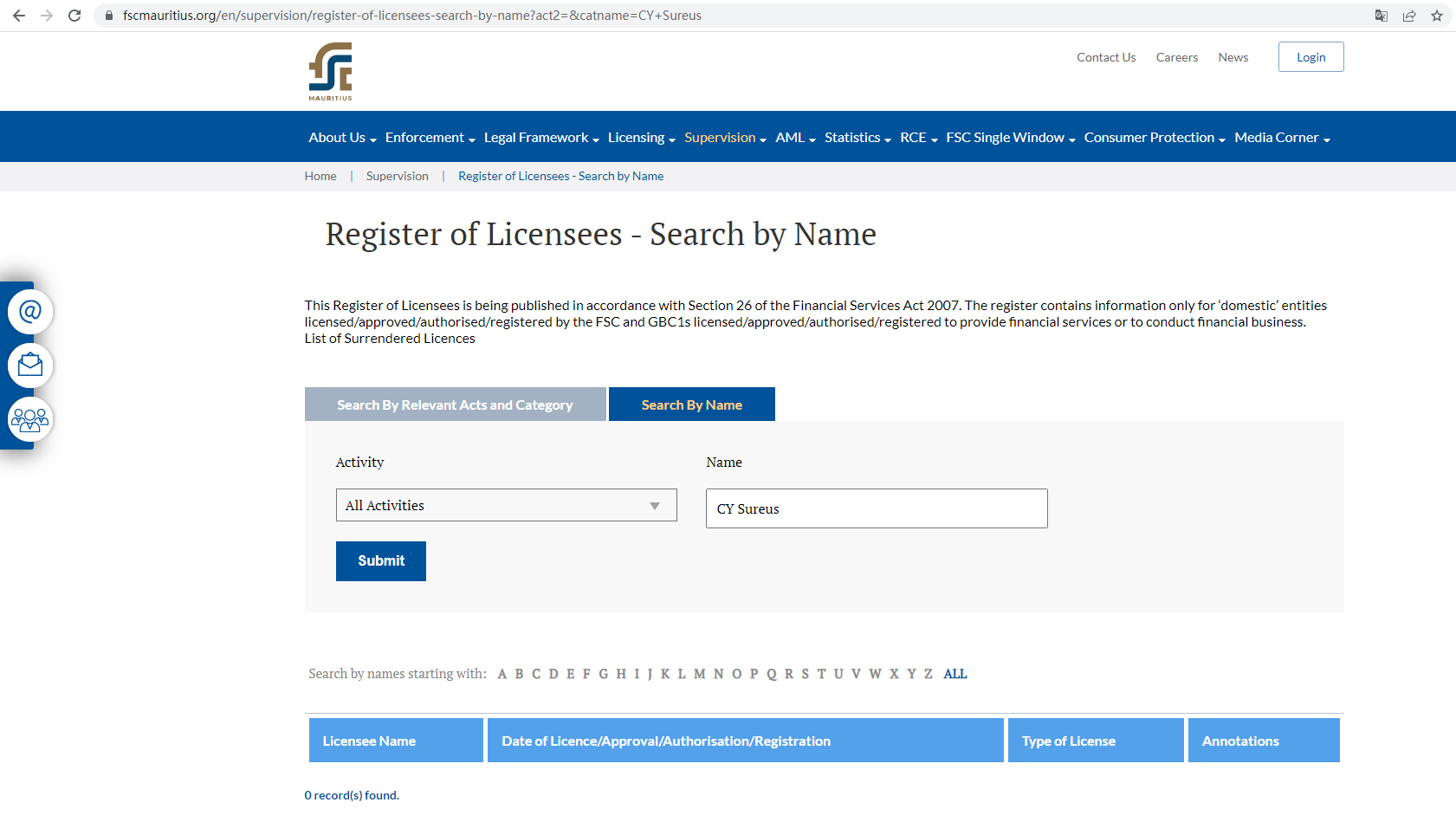This screenshot has width=1456, height=822.
Task: Click the address bar URL
Action: click(412, 16)
